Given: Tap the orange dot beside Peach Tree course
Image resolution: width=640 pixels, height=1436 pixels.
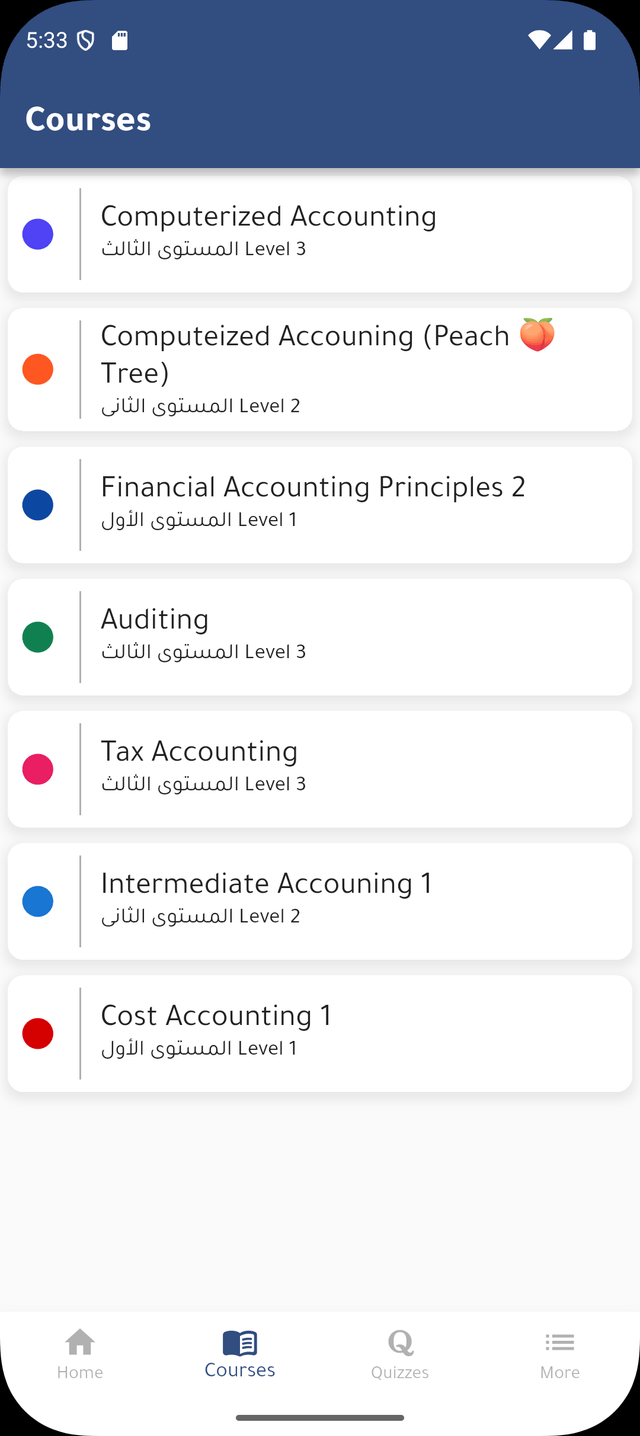Looking at the screenshot, I should (38, 370).
